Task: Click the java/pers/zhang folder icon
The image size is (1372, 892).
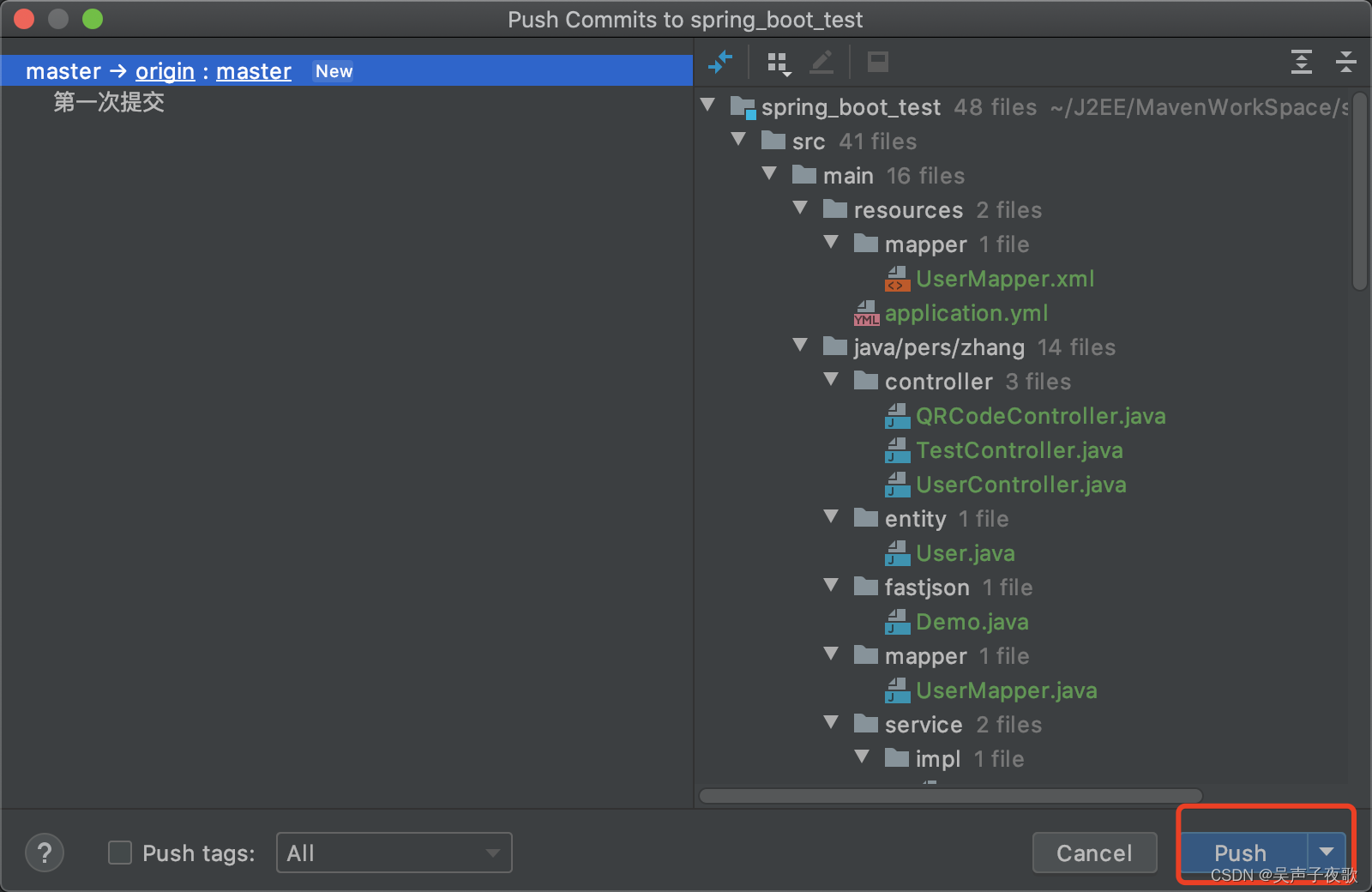Action: tap(835, 346)
